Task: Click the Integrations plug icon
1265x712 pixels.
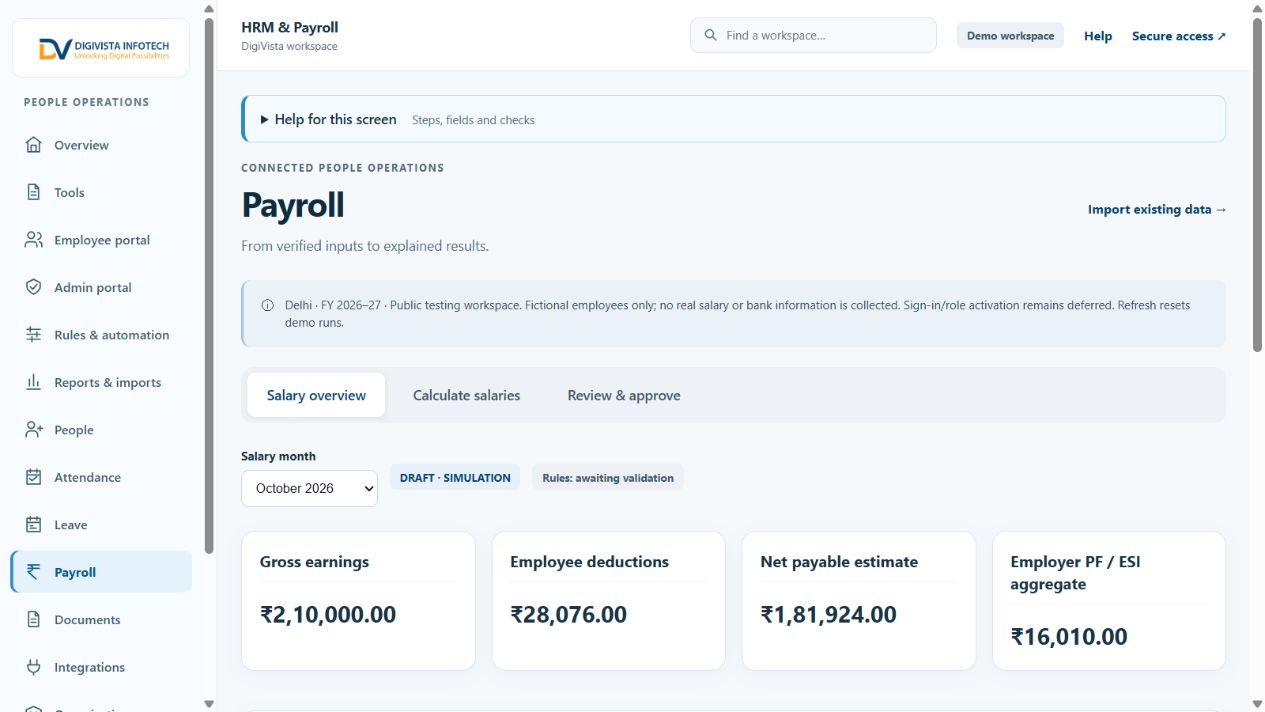Action: tap(34, 667)
